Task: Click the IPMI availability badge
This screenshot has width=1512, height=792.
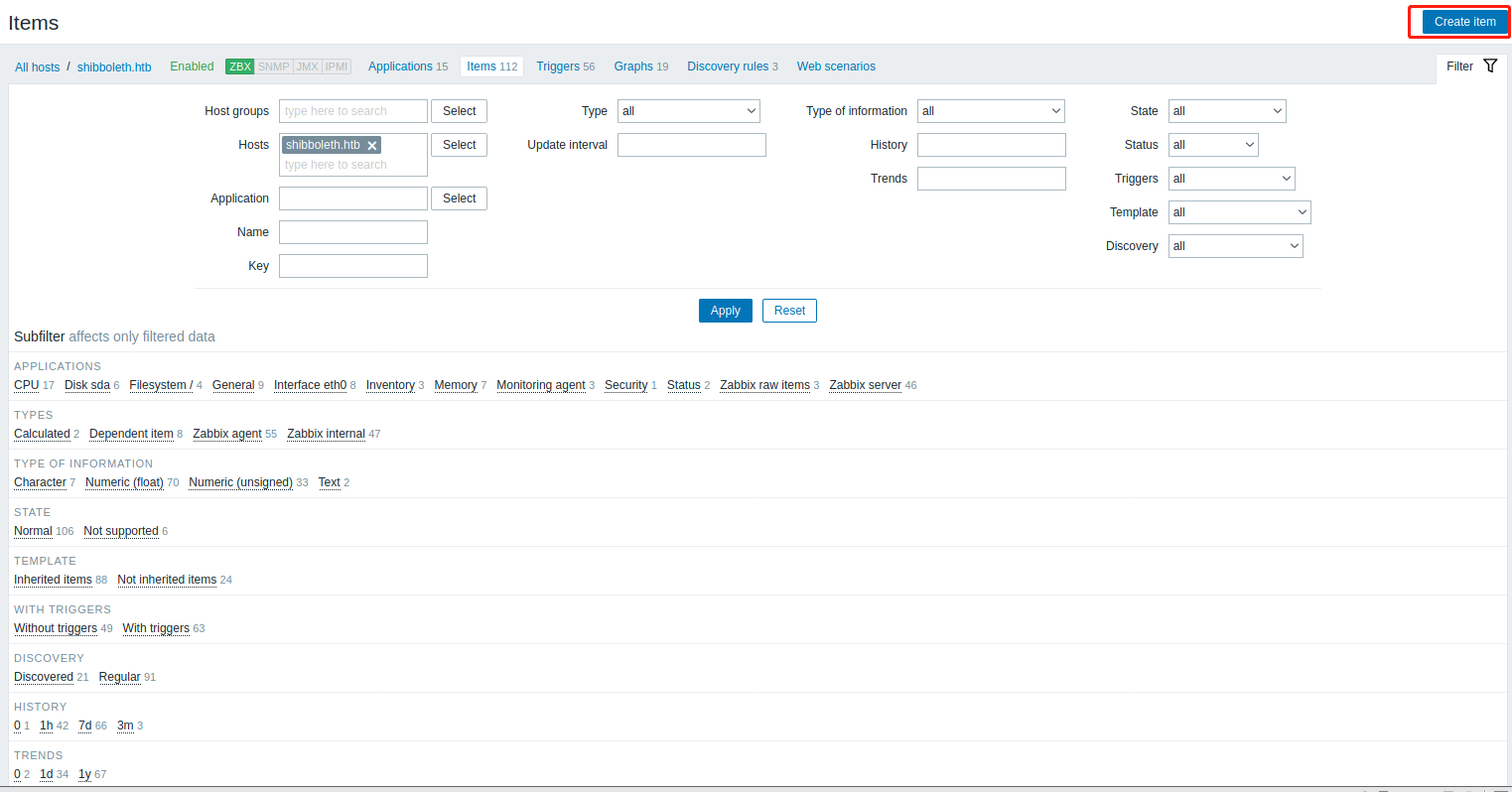Action: 338,66
